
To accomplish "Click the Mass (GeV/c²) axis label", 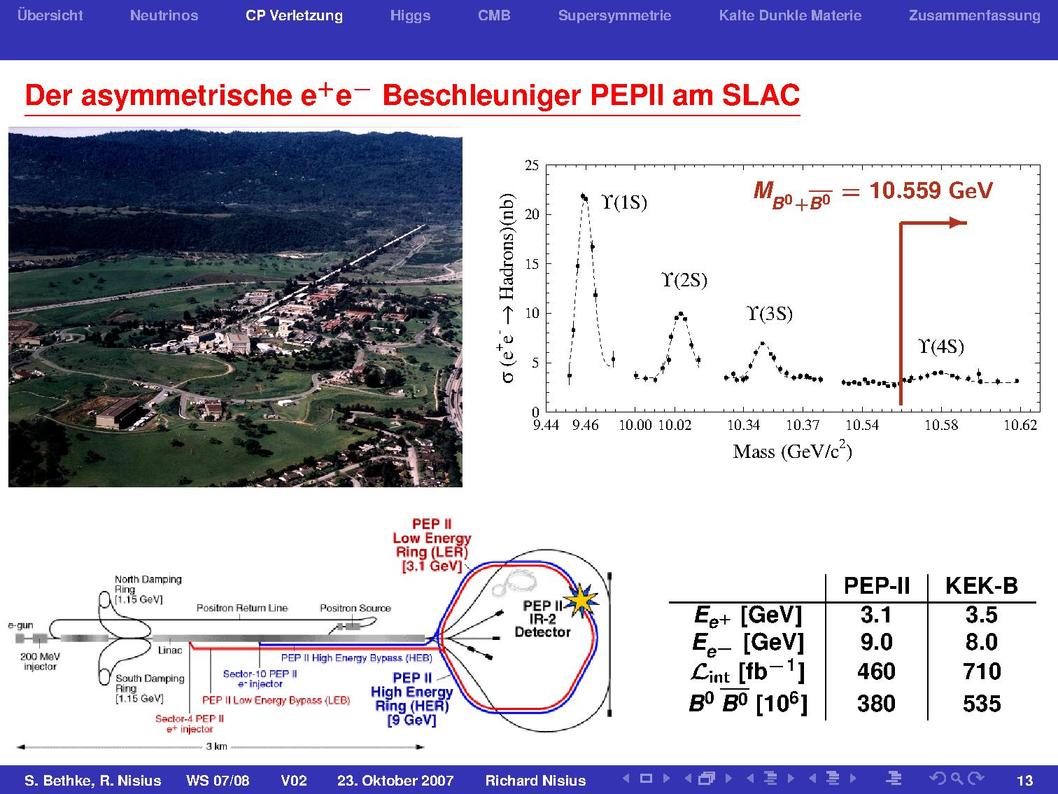I will [x=792, y=451].
